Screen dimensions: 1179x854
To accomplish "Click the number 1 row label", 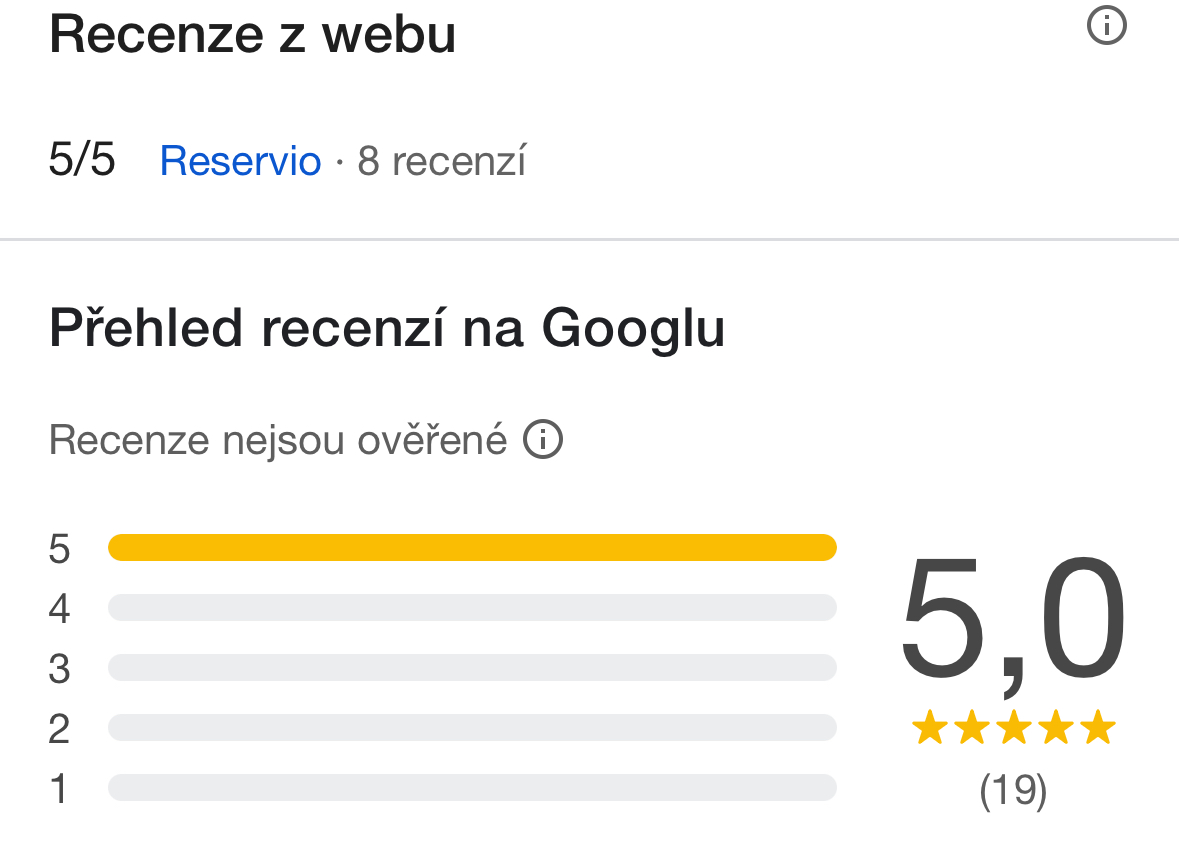I will coord(60,789).
